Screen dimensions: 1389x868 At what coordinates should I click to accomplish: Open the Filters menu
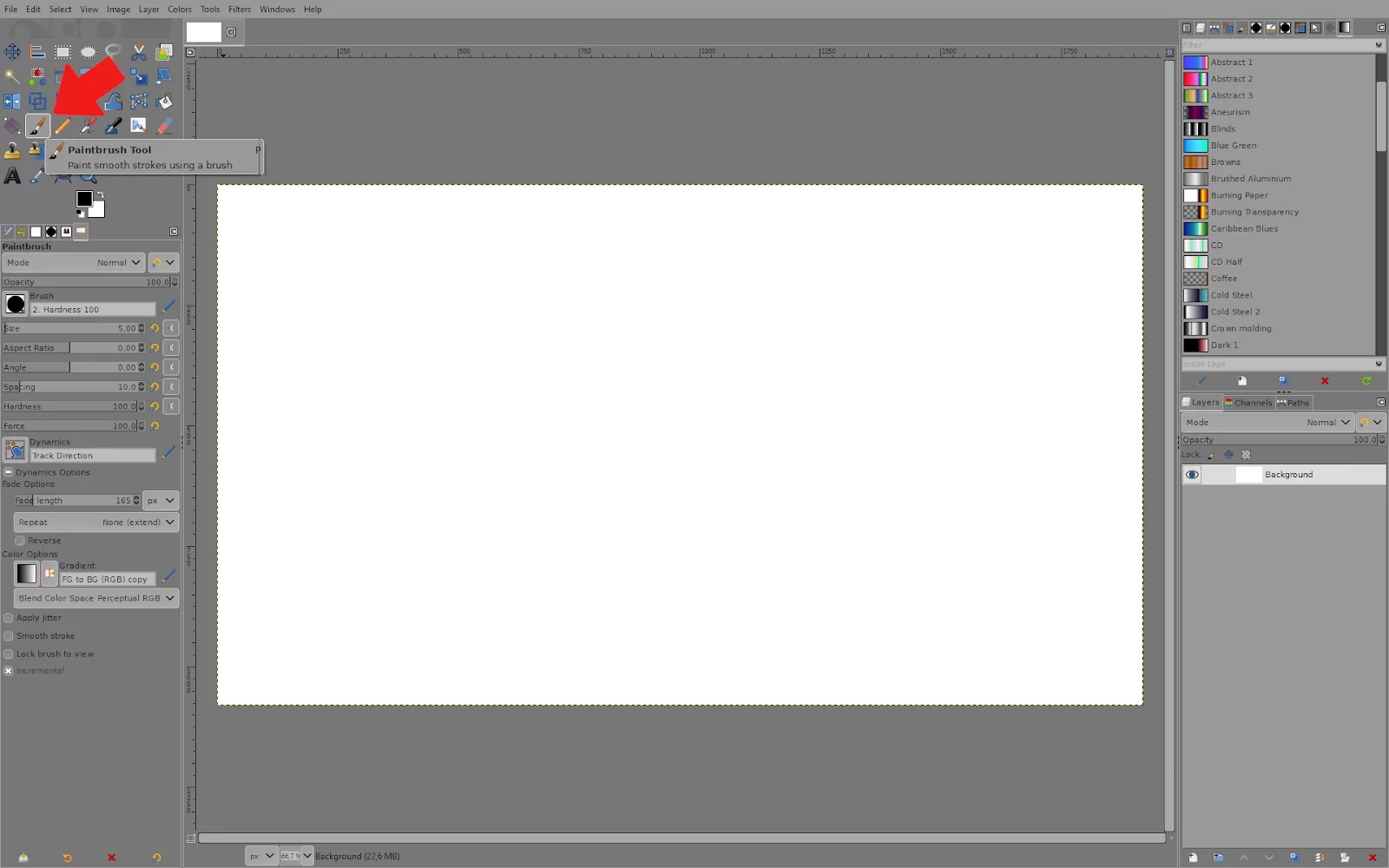(240, 9)
